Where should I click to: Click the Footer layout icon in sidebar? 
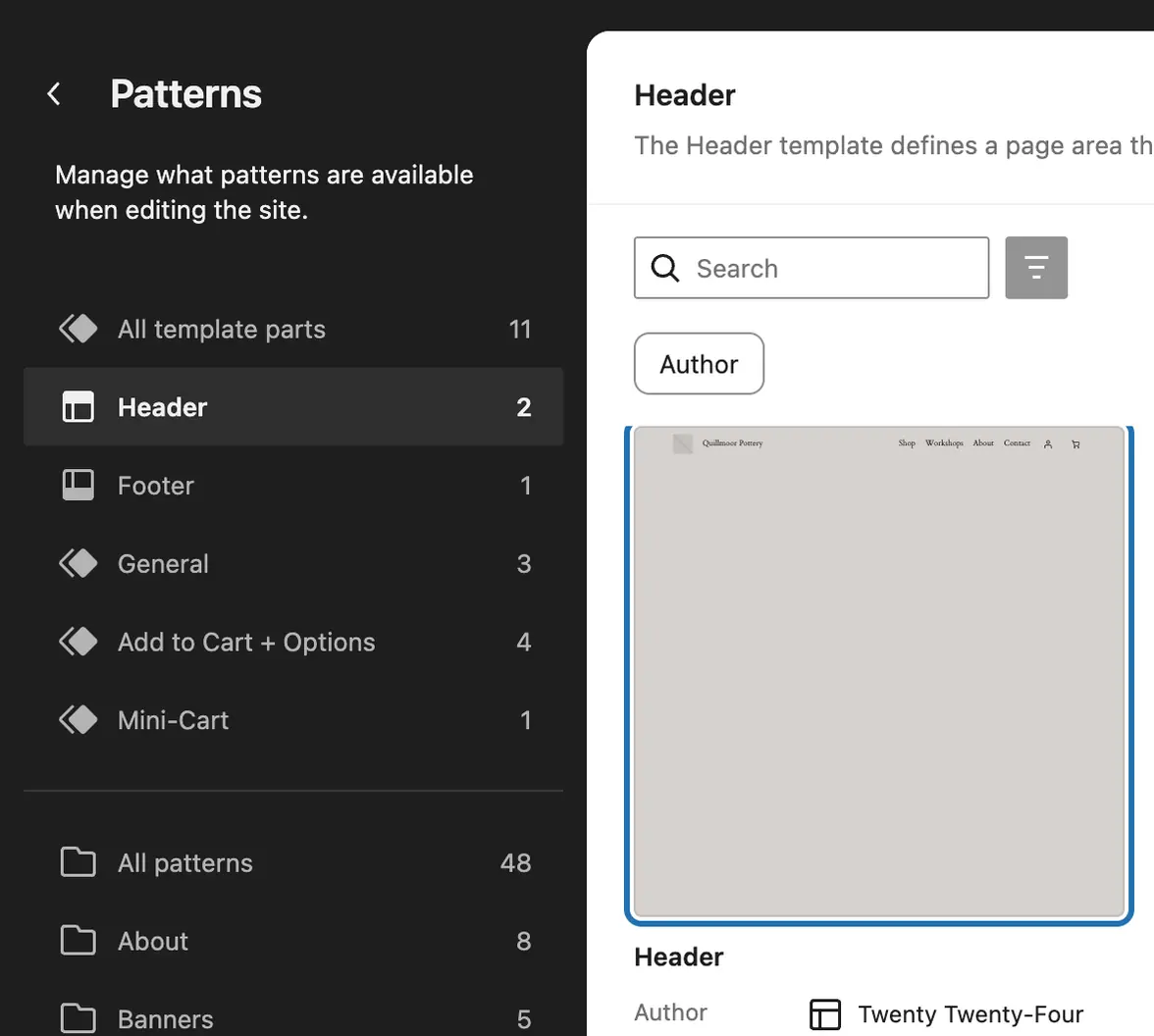[79, 485]
